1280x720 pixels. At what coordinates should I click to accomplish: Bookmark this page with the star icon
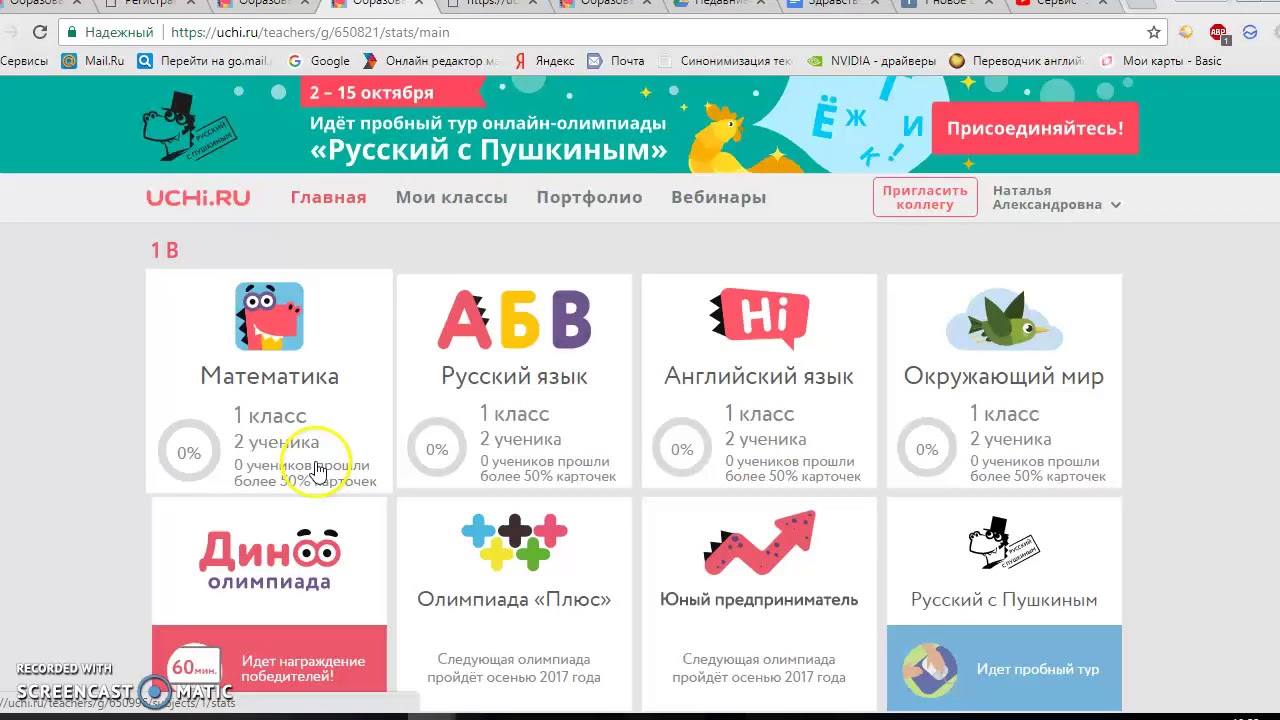tap(1154, 32)
